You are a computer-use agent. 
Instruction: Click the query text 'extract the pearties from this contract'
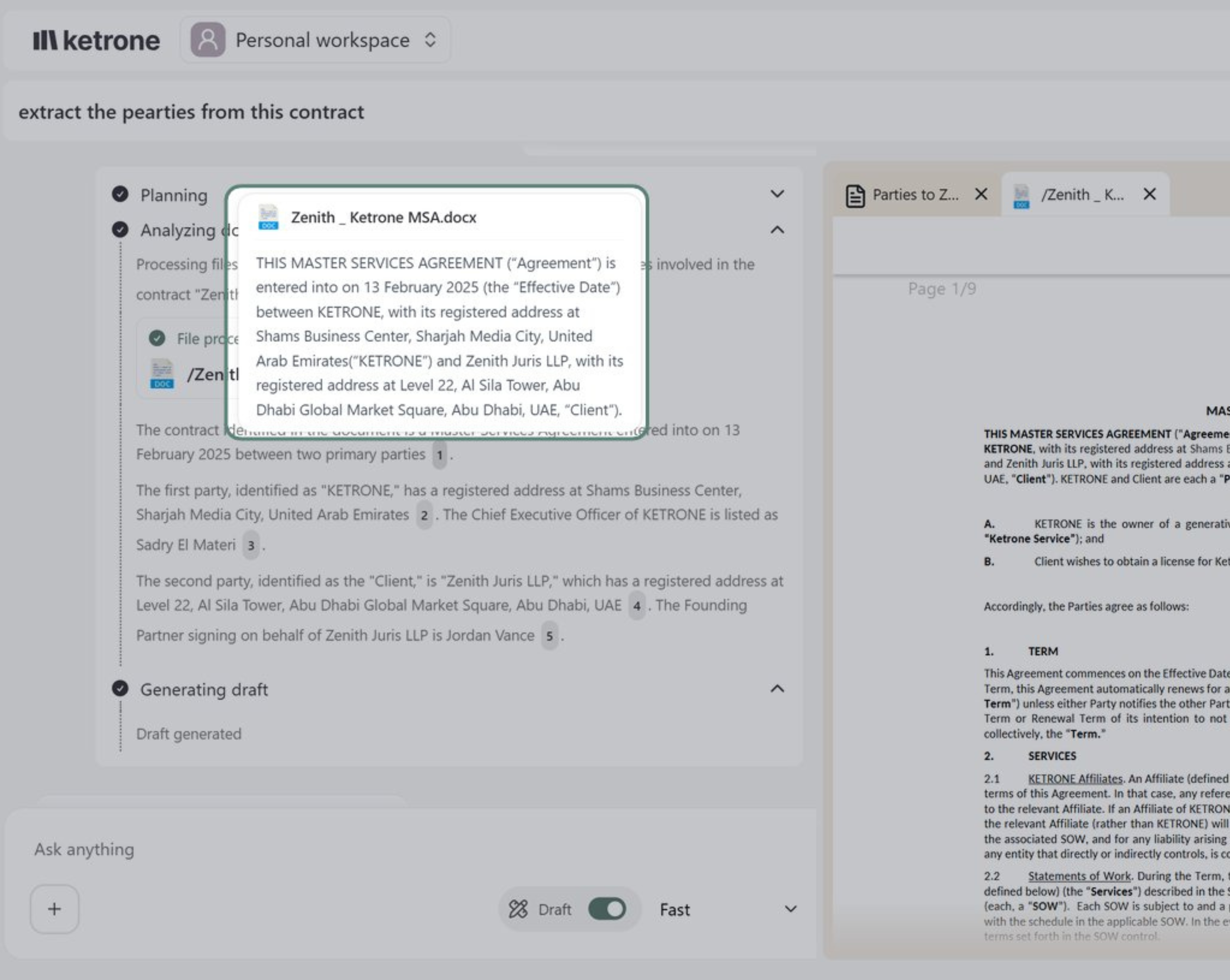point(191,112)
